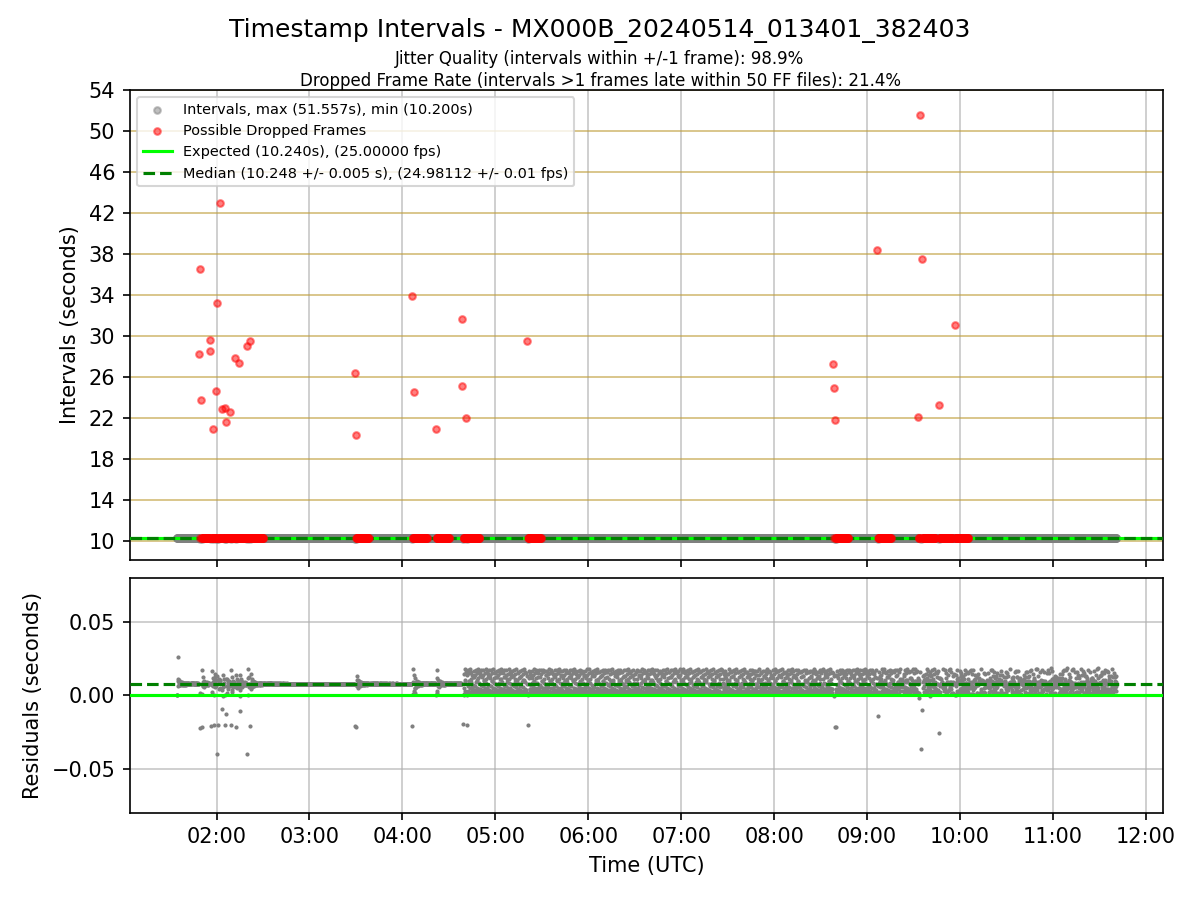1200x900 pixels.
Task: Click the y-axis tick label 22
Action: pos(104,418)
